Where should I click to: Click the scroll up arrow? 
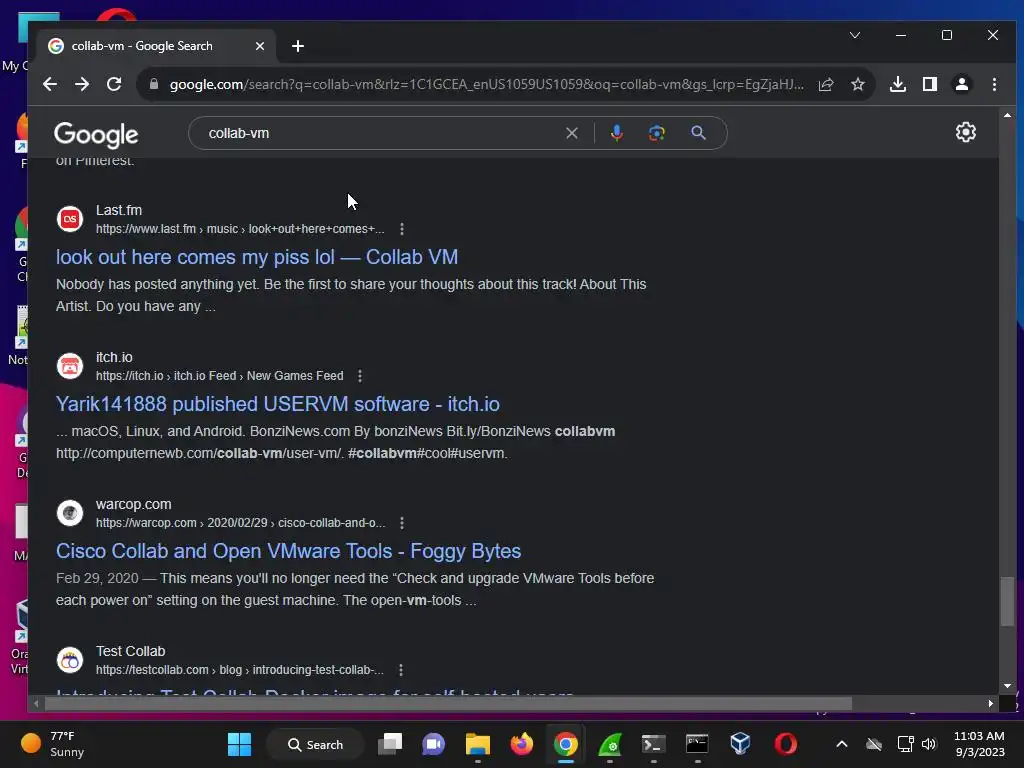tap(1007, 116)
